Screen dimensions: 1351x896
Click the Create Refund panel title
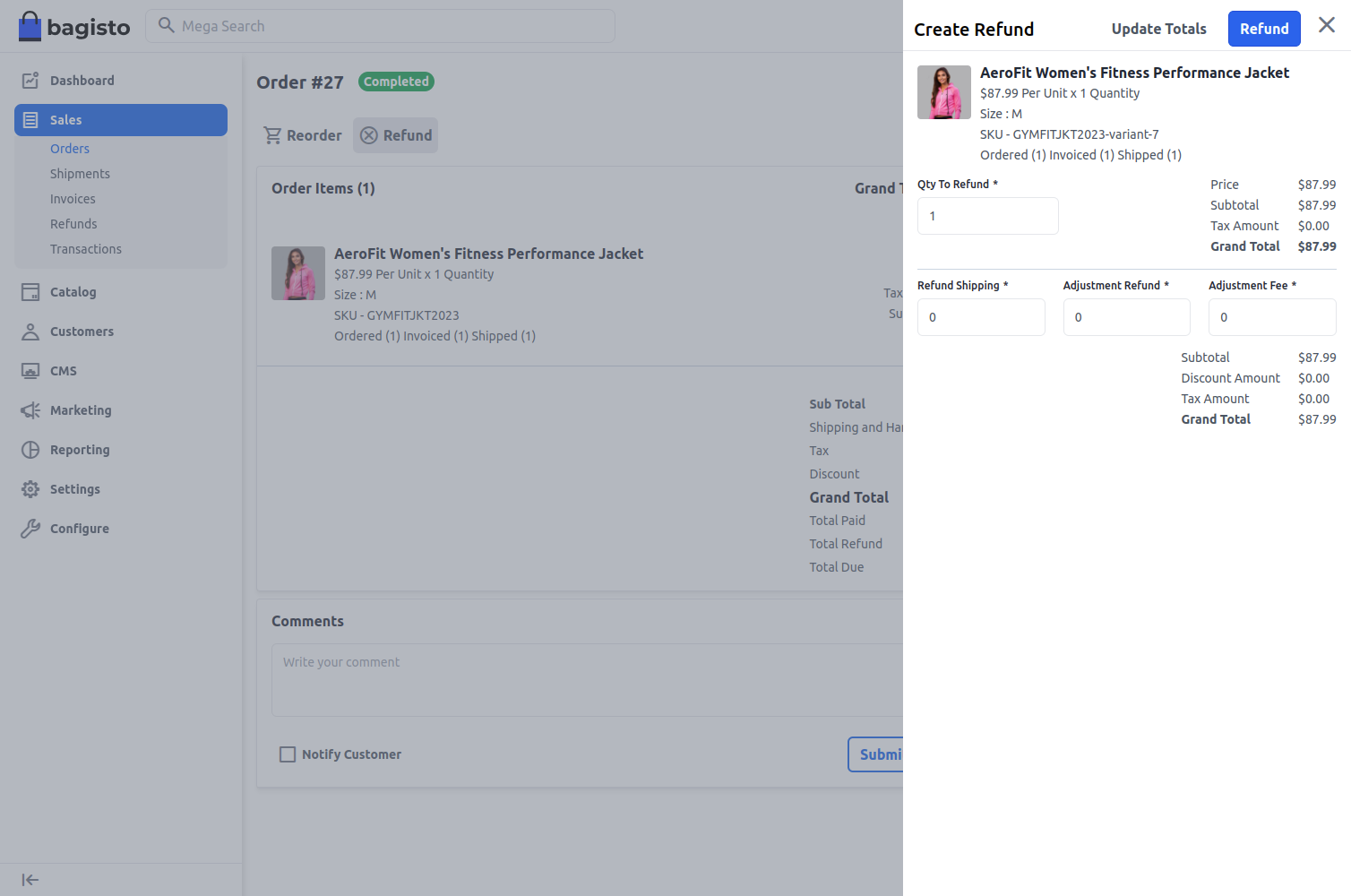point(974,30)
